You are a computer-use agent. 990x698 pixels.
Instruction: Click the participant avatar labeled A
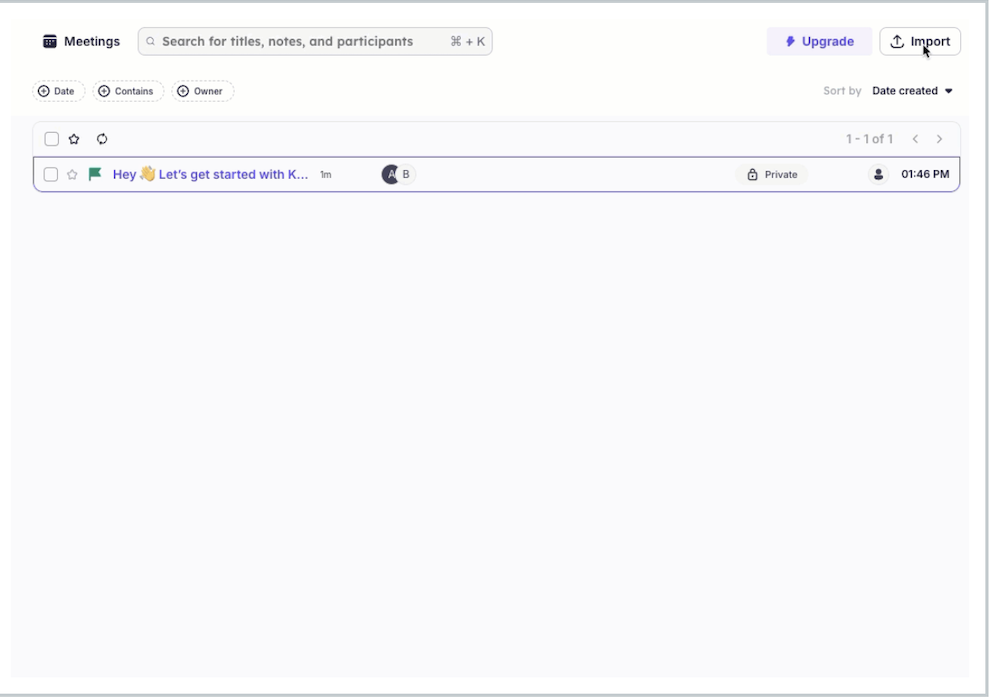click(x=388, y=173)
